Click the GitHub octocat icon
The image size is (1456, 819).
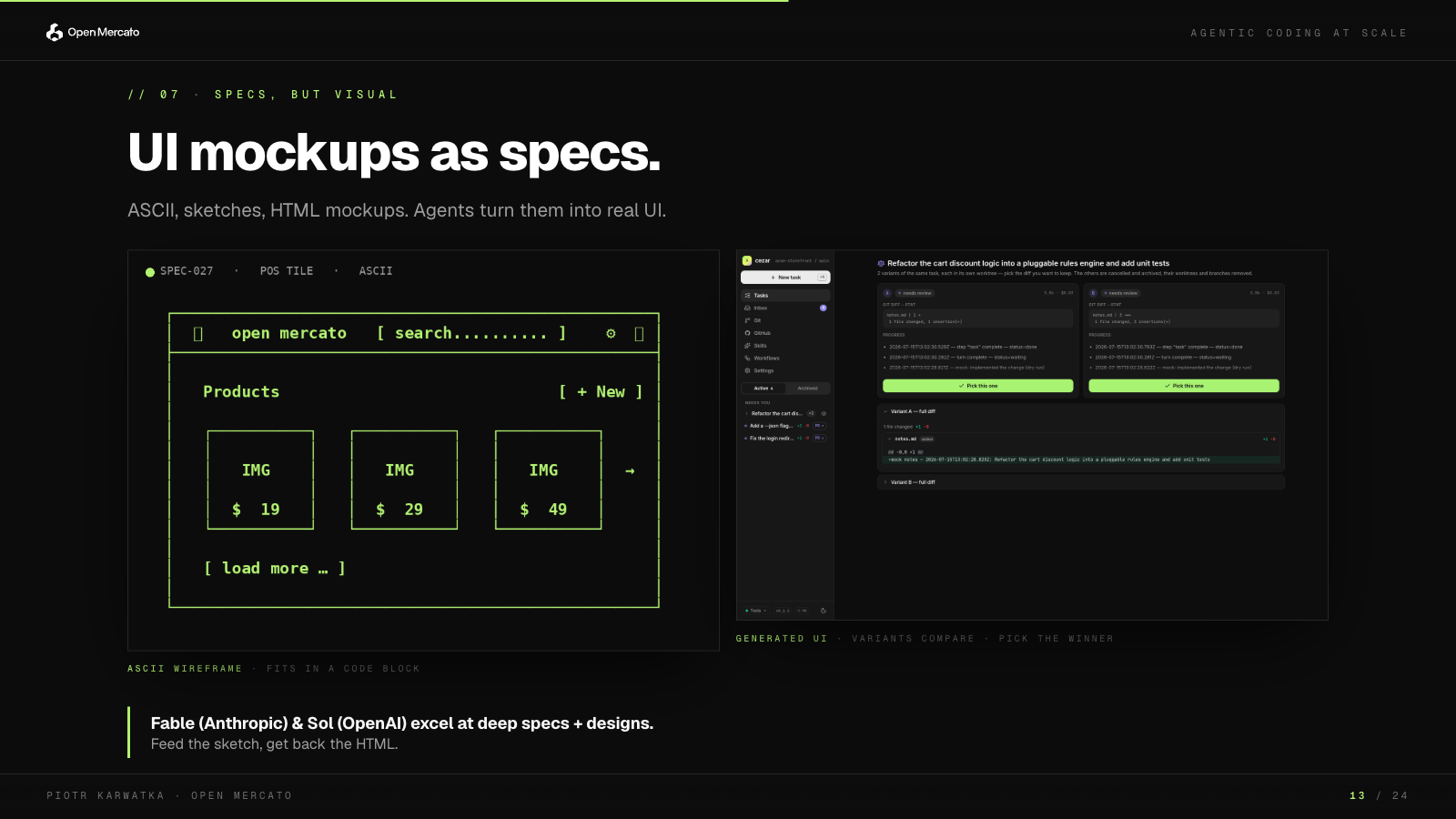[x=747, y=333]
